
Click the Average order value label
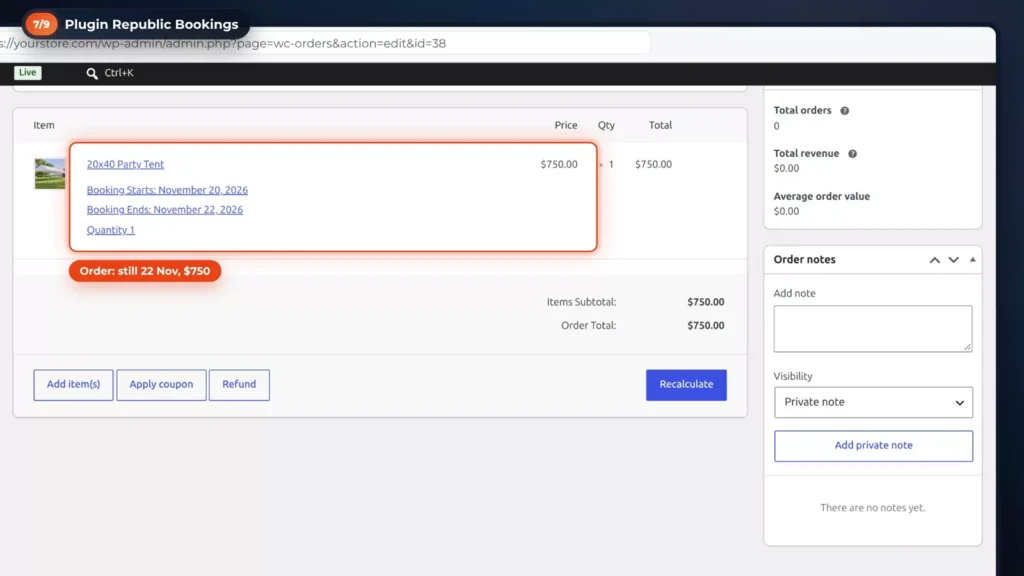[x=822, y=197]
